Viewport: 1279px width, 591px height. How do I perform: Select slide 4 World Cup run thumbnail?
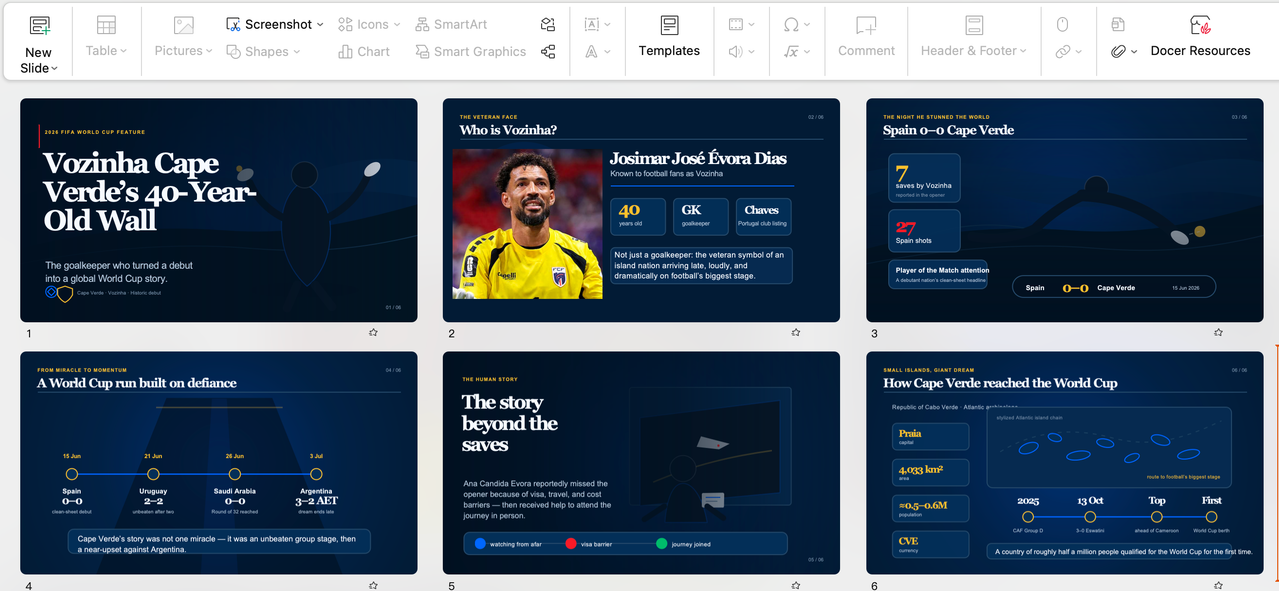click(x=219, y=463)
